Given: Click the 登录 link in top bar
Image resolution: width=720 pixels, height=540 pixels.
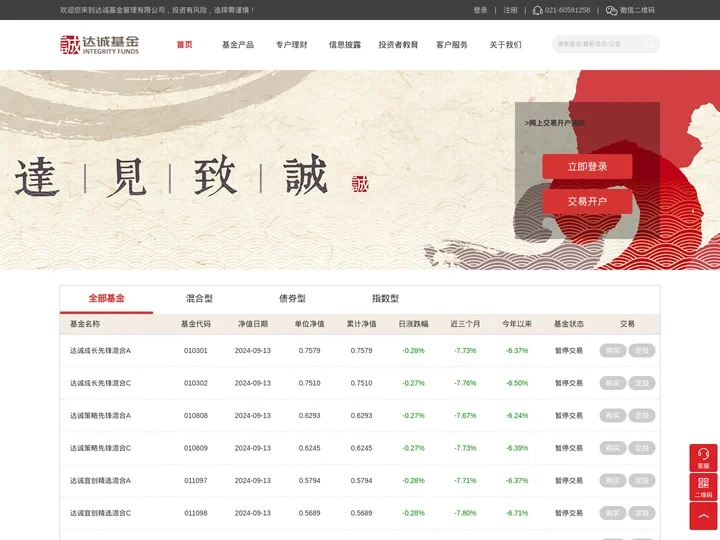Looking at the screenshot, I should coord(480,10).
